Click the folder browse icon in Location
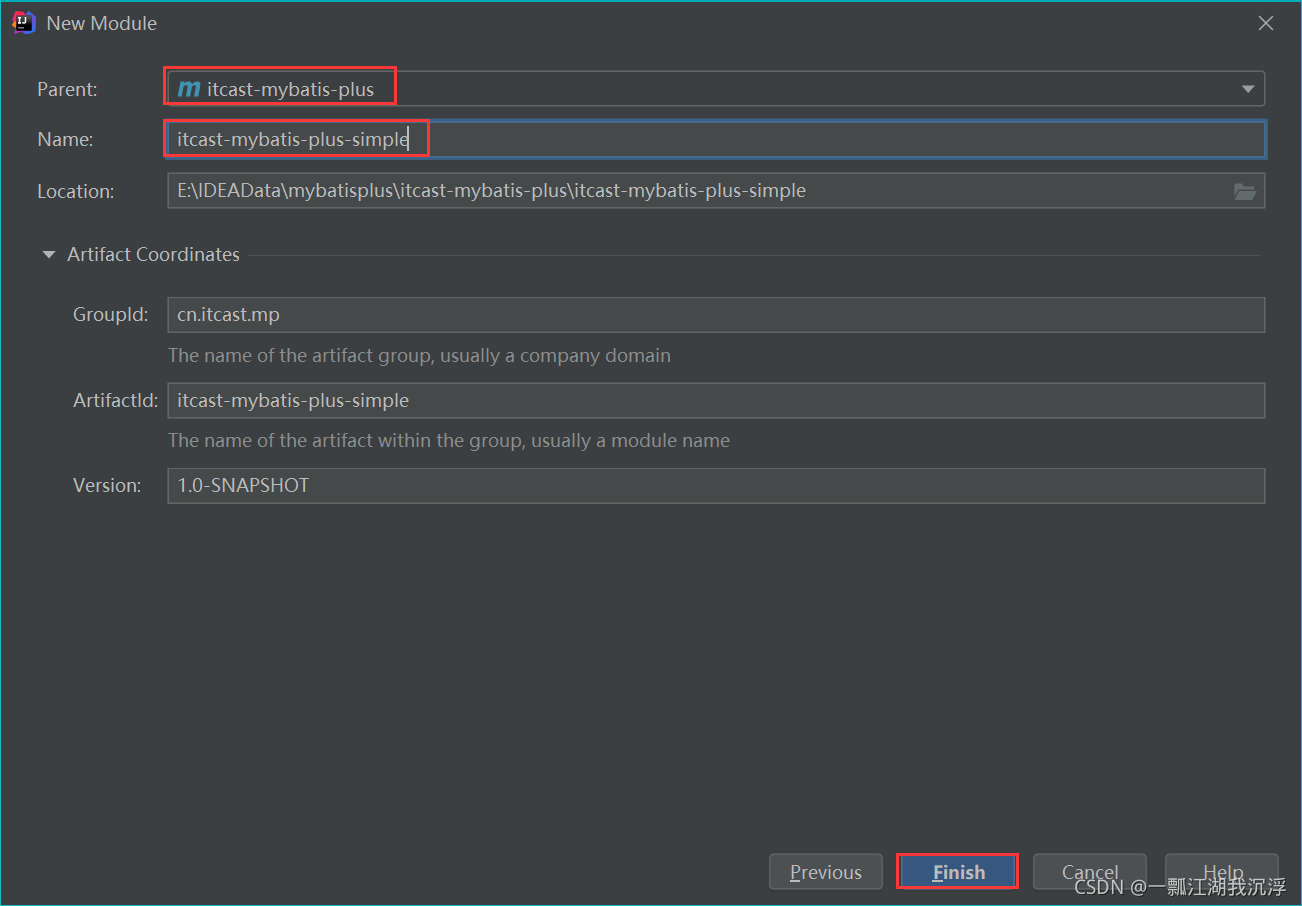 point(1245,191)
